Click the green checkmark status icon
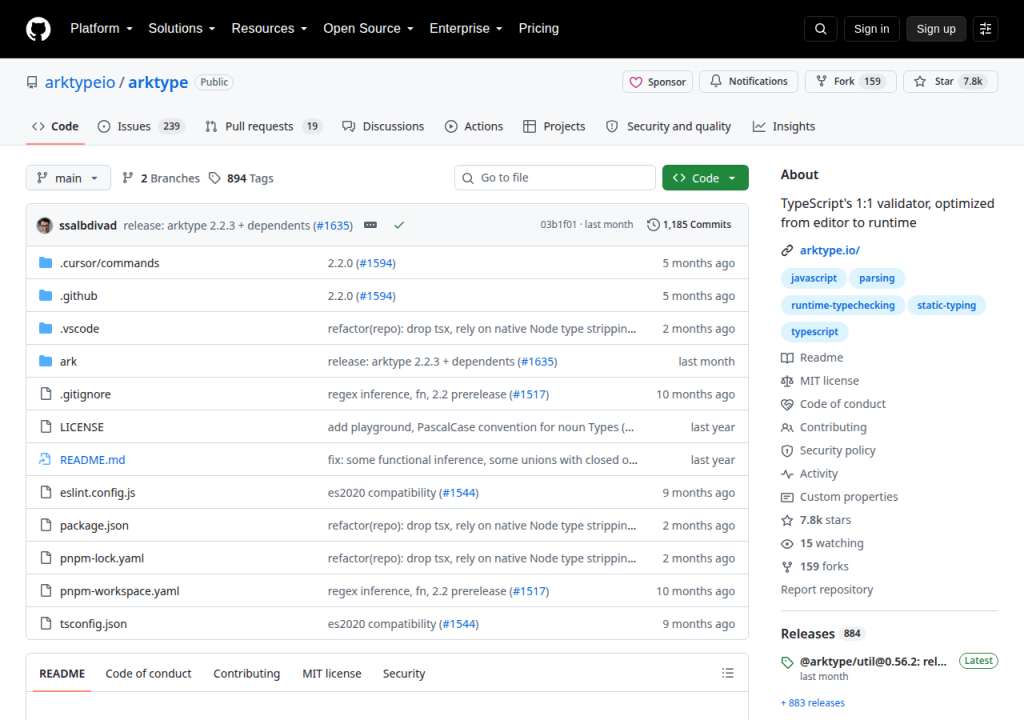Image resolution: width=1024 pixels, height=720 pixels. tap(399, 225)
